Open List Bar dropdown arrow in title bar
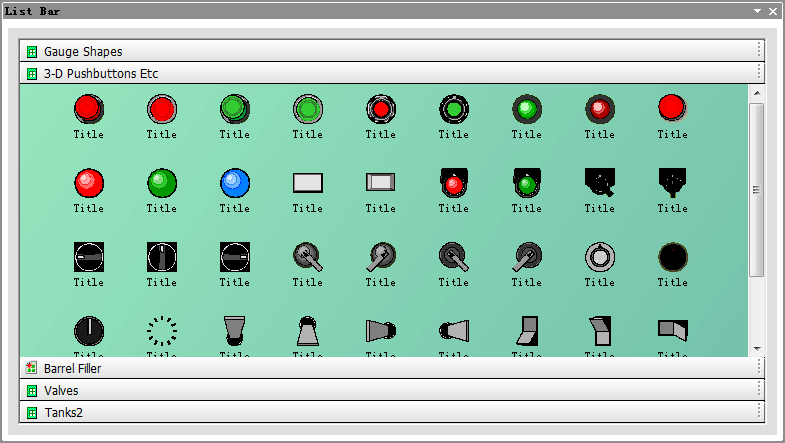 click(758, 11)
